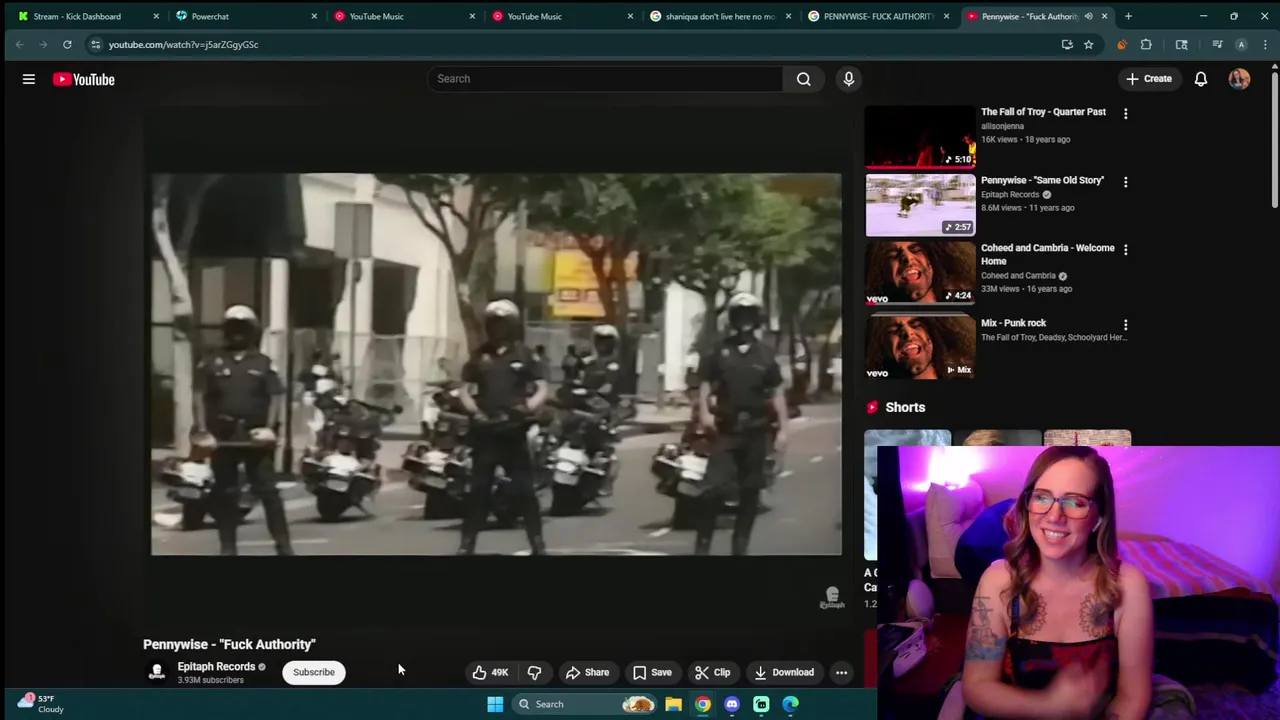The height and width of the screenshot is (720, 1280).
Task: Open Coheed and Cambria - Welcome Home title
Action: coord(1047,254)
